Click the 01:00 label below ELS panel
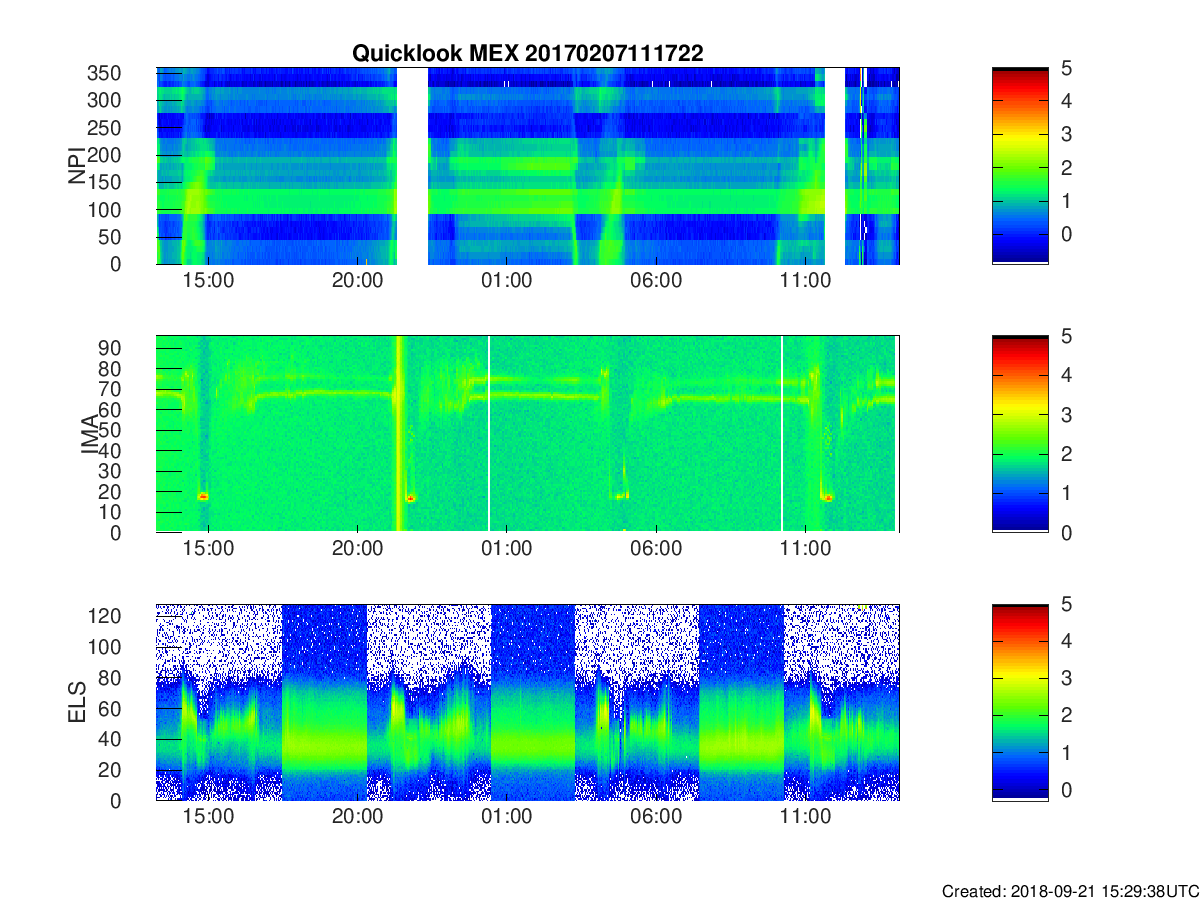The width and height of the screenshot is (1200, 900). tap(507, 817)
